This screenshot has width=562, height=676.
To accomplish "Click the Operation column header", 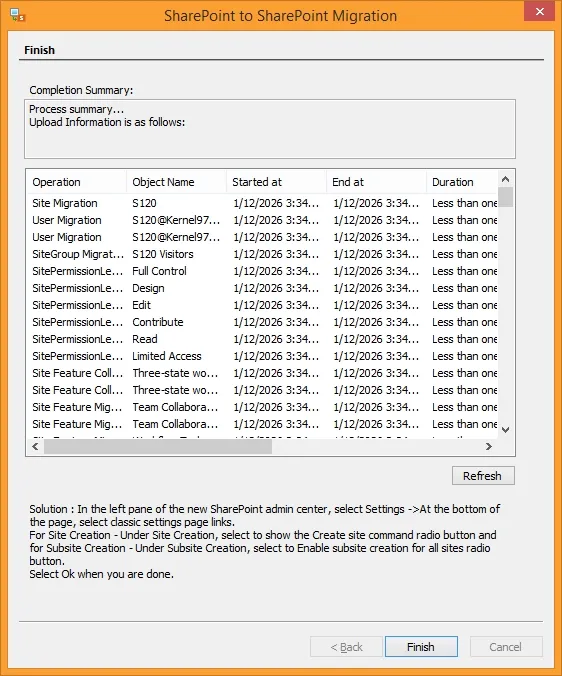I will click(76, 182).
